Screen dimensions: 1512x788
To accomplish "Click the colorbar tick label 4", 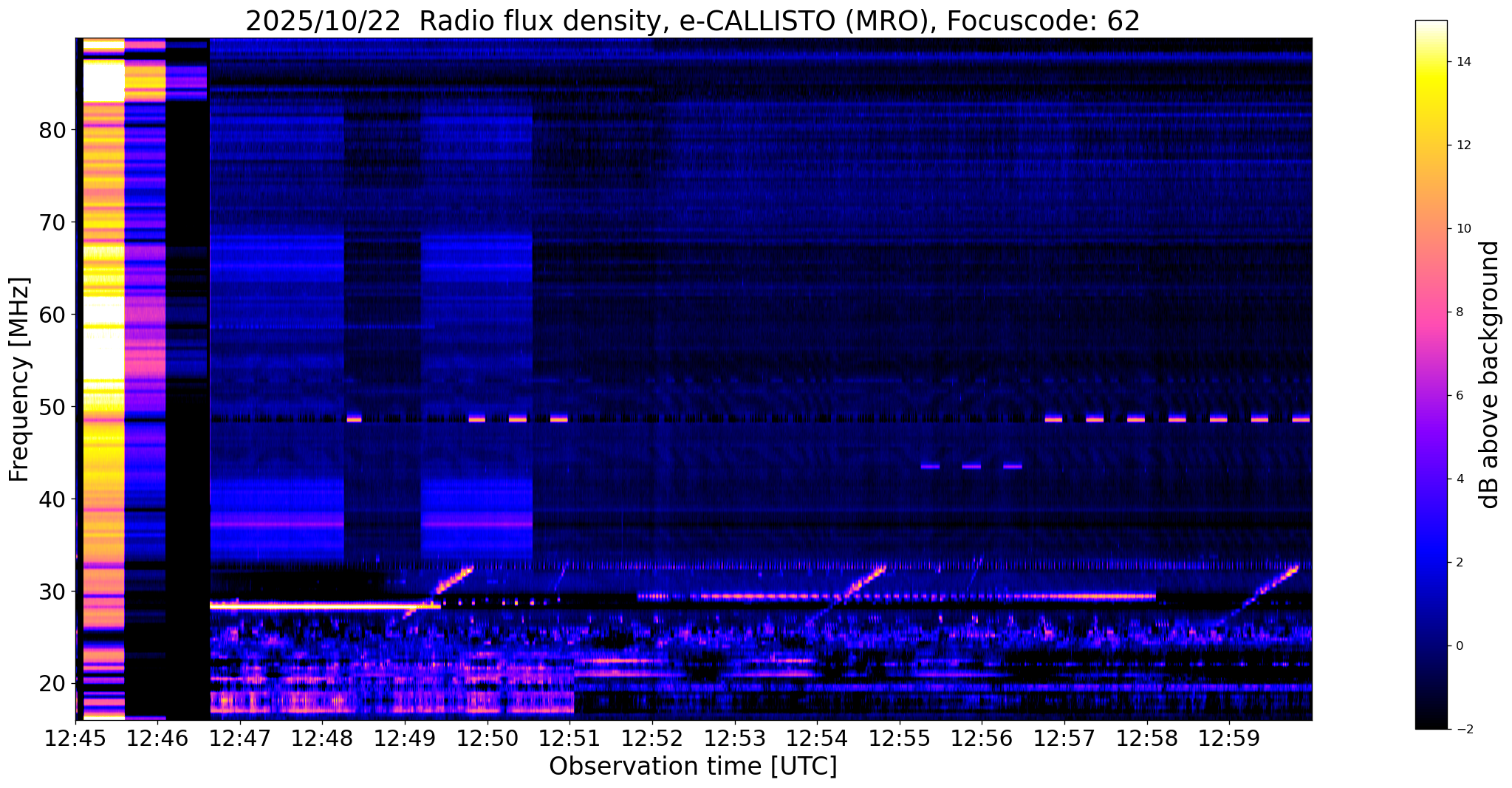I will tap(1459, 479).
